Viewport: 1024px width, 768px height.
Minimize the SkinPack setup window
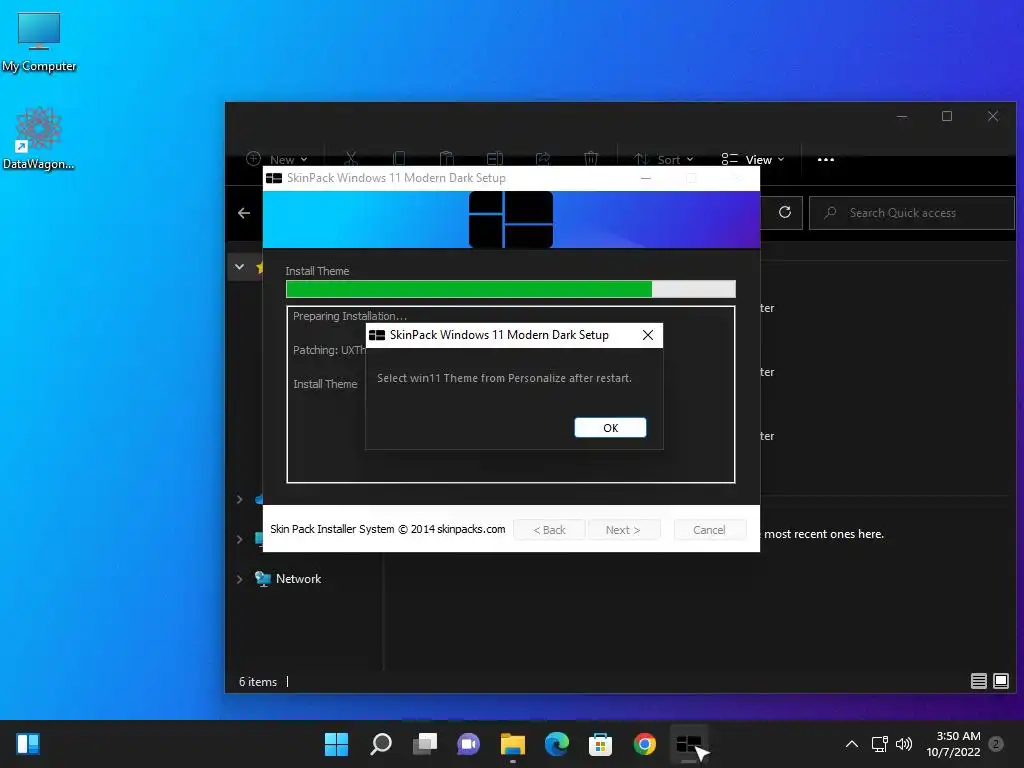(645, 178)
